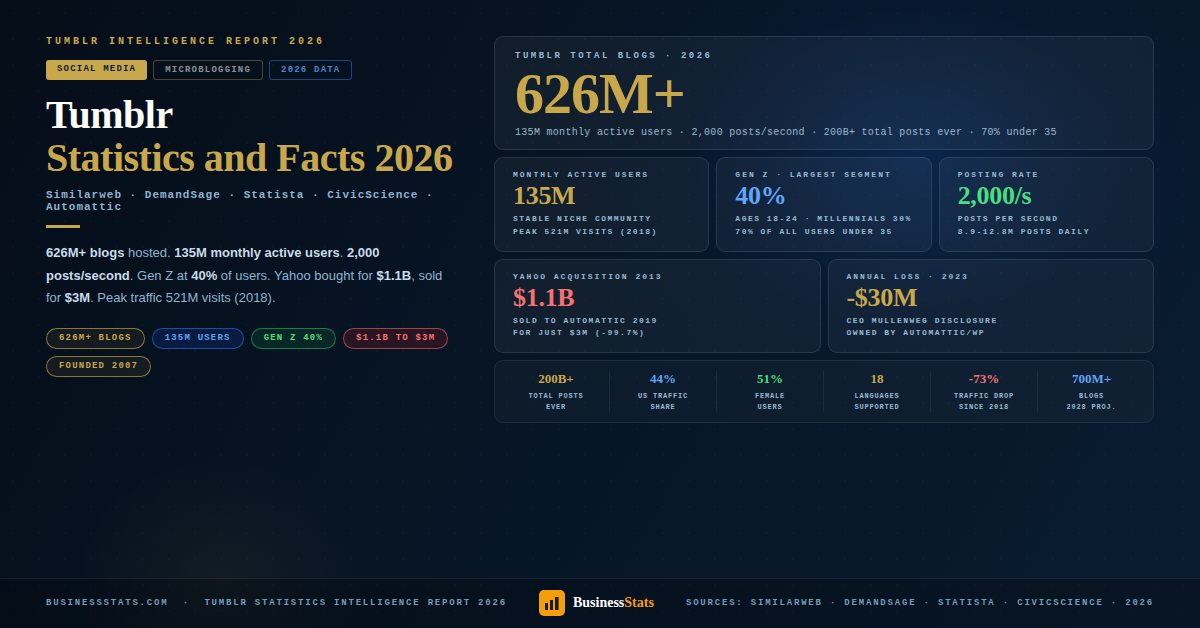Viewport: 1200px width, 628px height.
Task: Expand the ANNUAL LOSS -$30M card
Action: pyautogui.click(x=990, y=307)
